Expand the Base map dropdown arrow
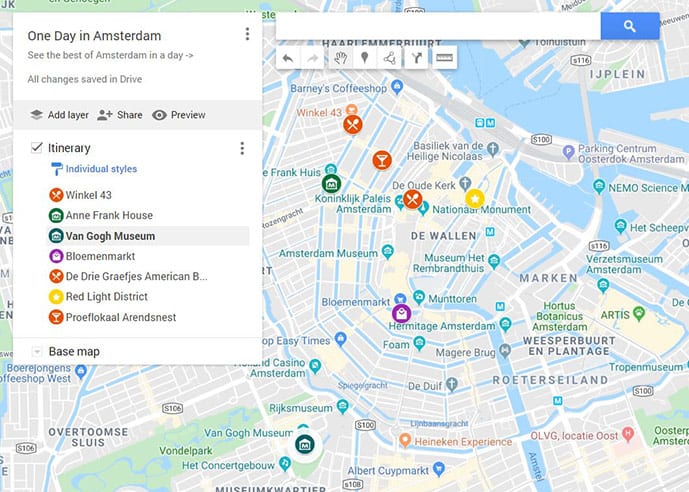This screenshot has width=689, height=492. 37,351
